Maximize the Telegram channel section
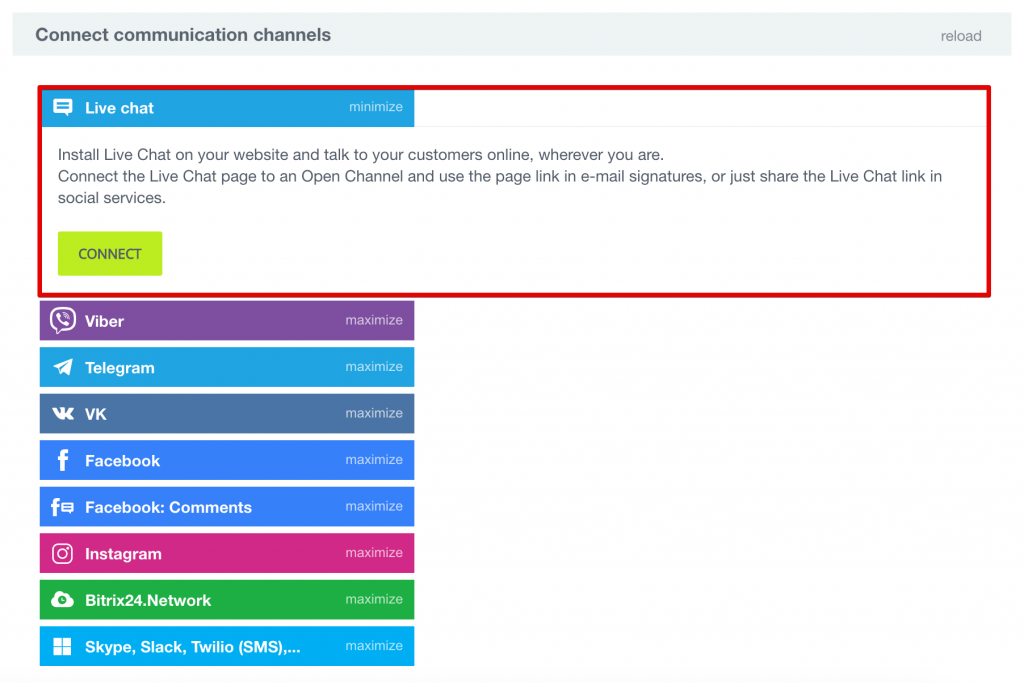 pos(374,366)
